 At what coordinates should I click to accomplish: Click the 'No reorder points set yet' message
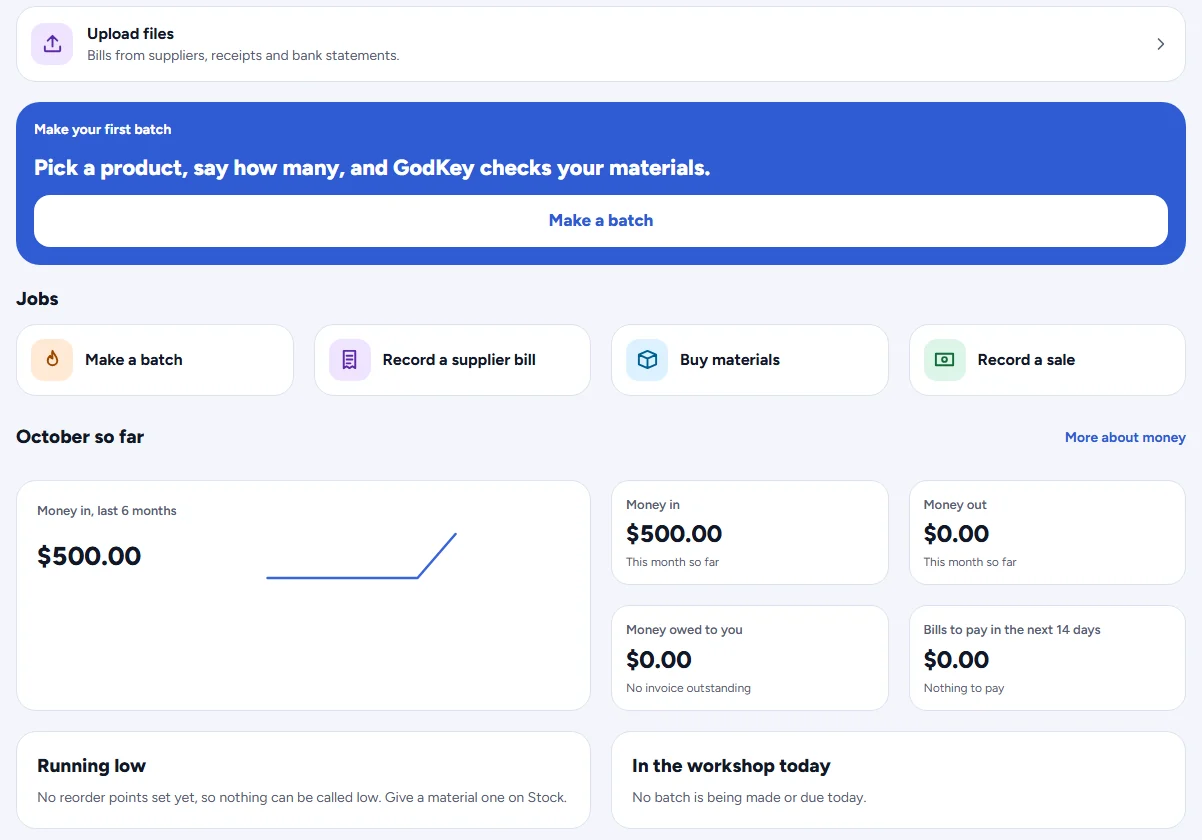click(302, 798)
